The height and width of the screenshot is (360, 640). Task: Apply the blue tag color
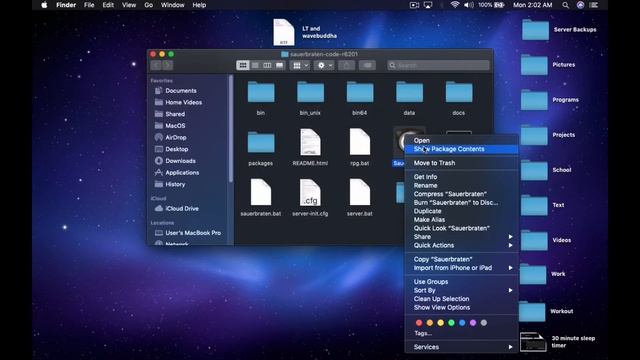pyautogui.click(x=462, y=323)
